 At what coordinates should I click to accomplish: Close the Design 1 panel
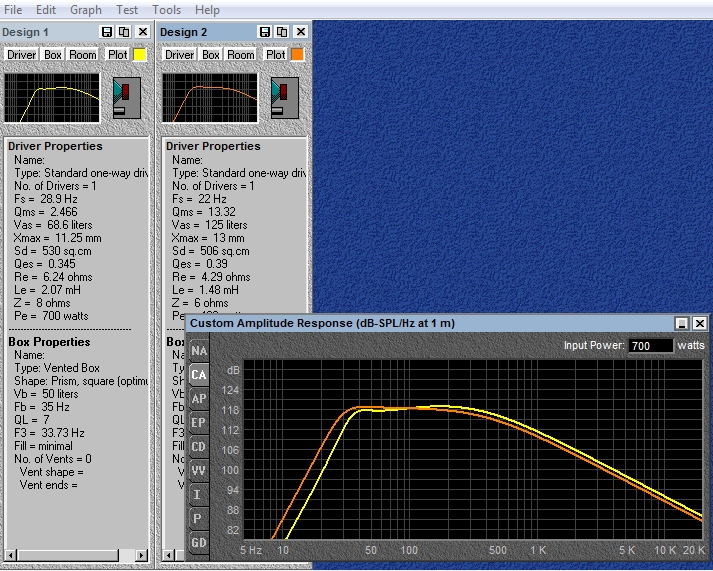point(143,32)
